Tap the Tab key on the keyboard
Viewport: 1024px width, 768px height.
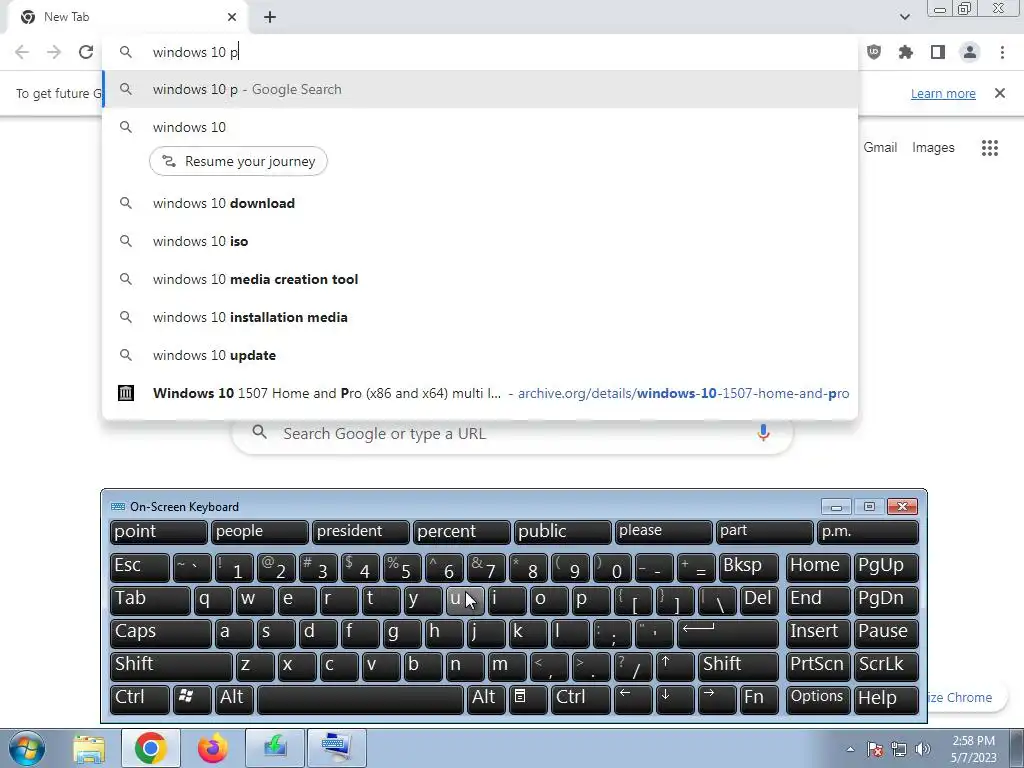pyautogui.click(x=150, y=600)
